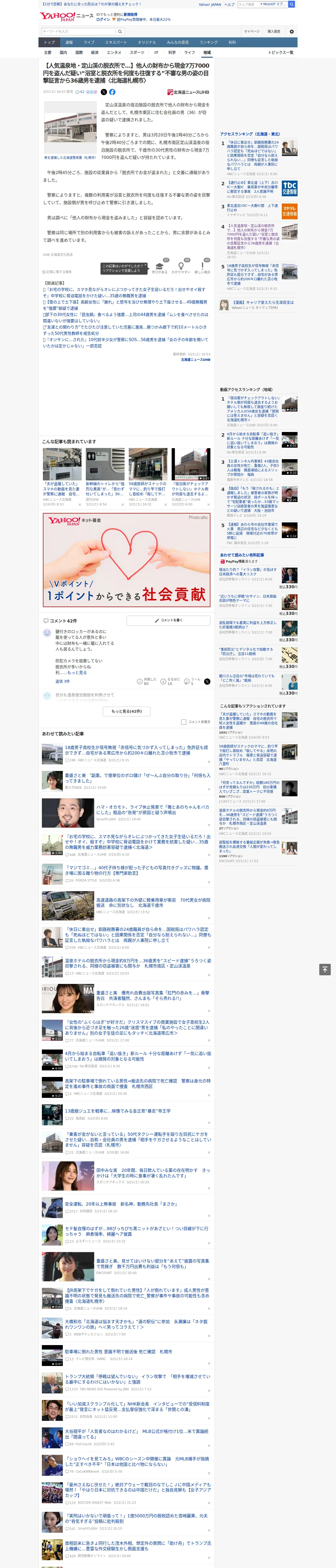Click the 北海道ニュースUHB logo by headline
Screen dimensions: 336x1568
[x=188, y=93]
